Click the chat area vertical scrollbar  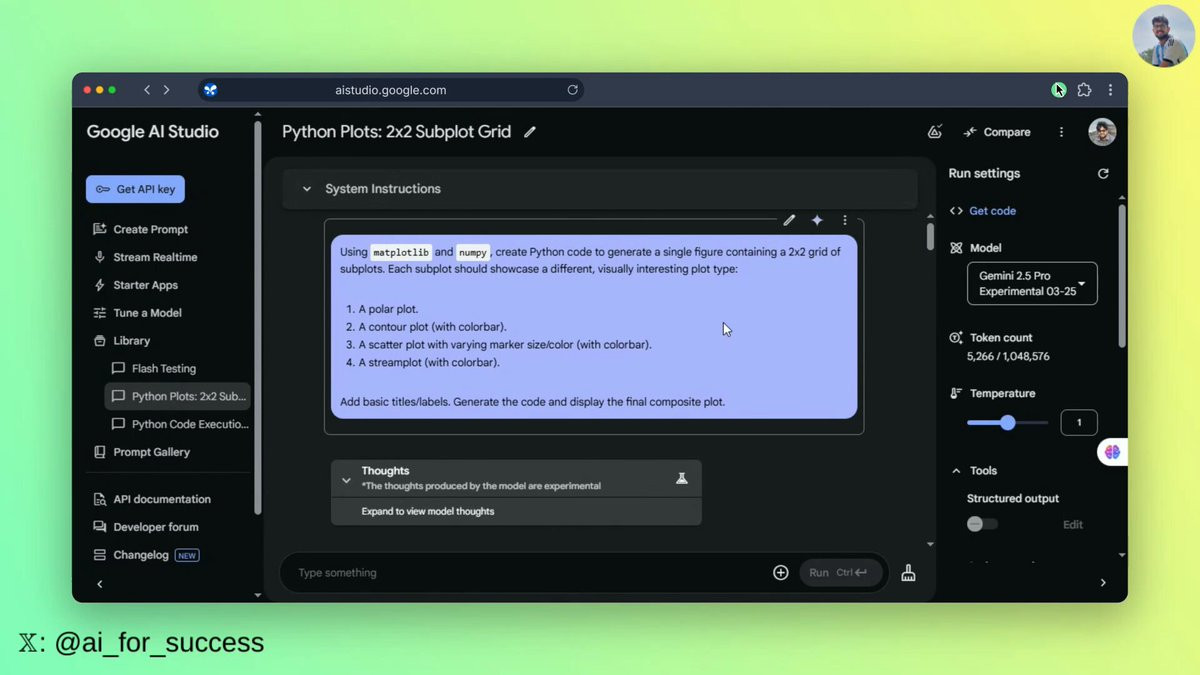point(930,237)
